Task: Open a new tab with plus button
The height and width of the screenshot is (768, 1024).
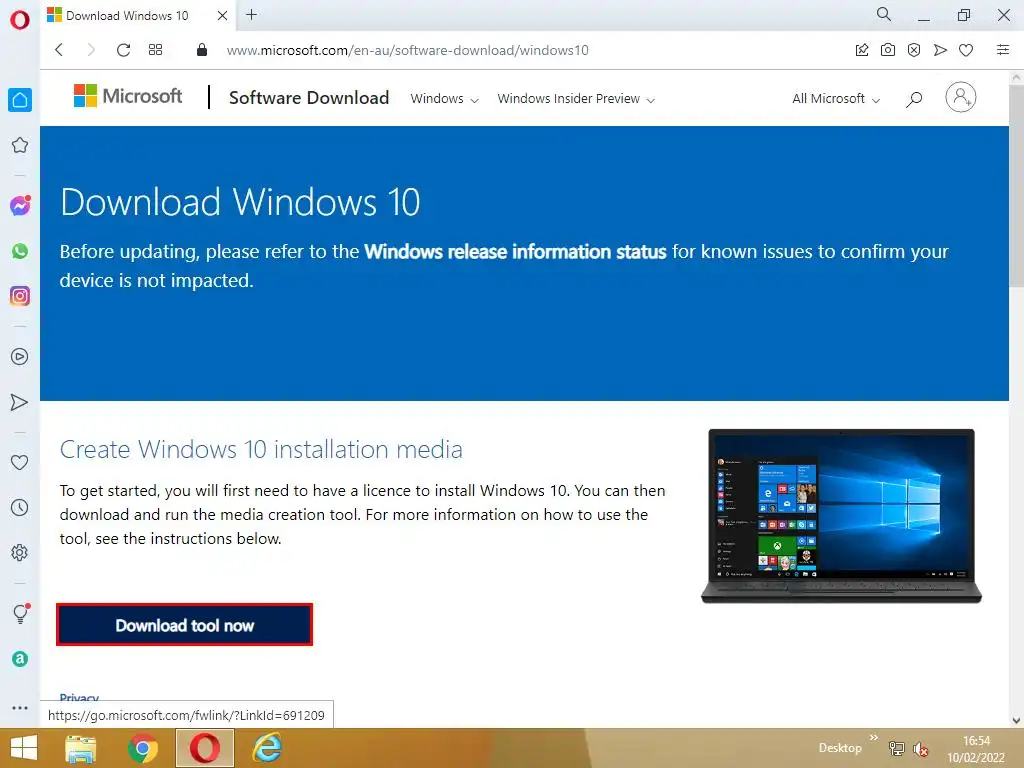Action: pos(251,14)
